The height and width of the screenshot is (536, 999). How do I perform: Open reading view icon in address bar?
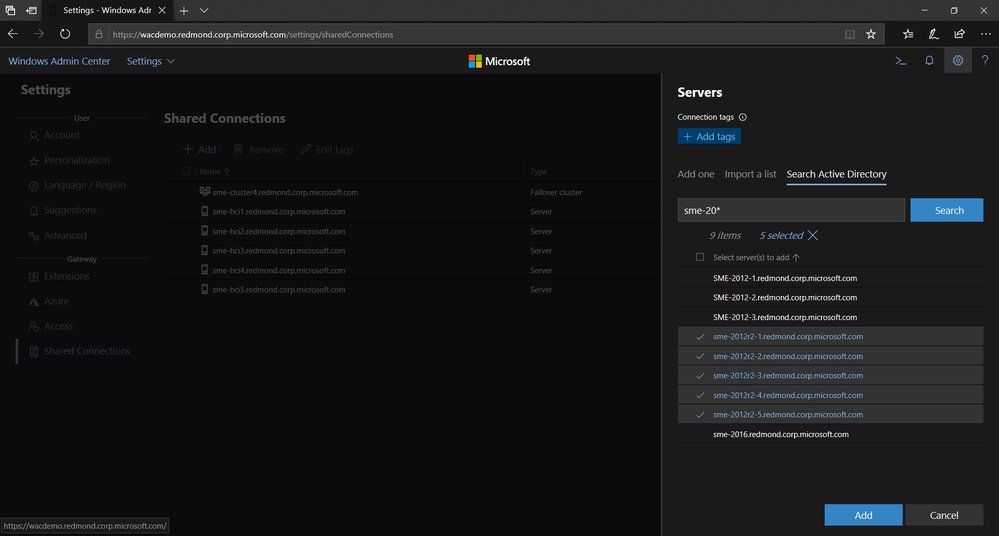[849, 34]
